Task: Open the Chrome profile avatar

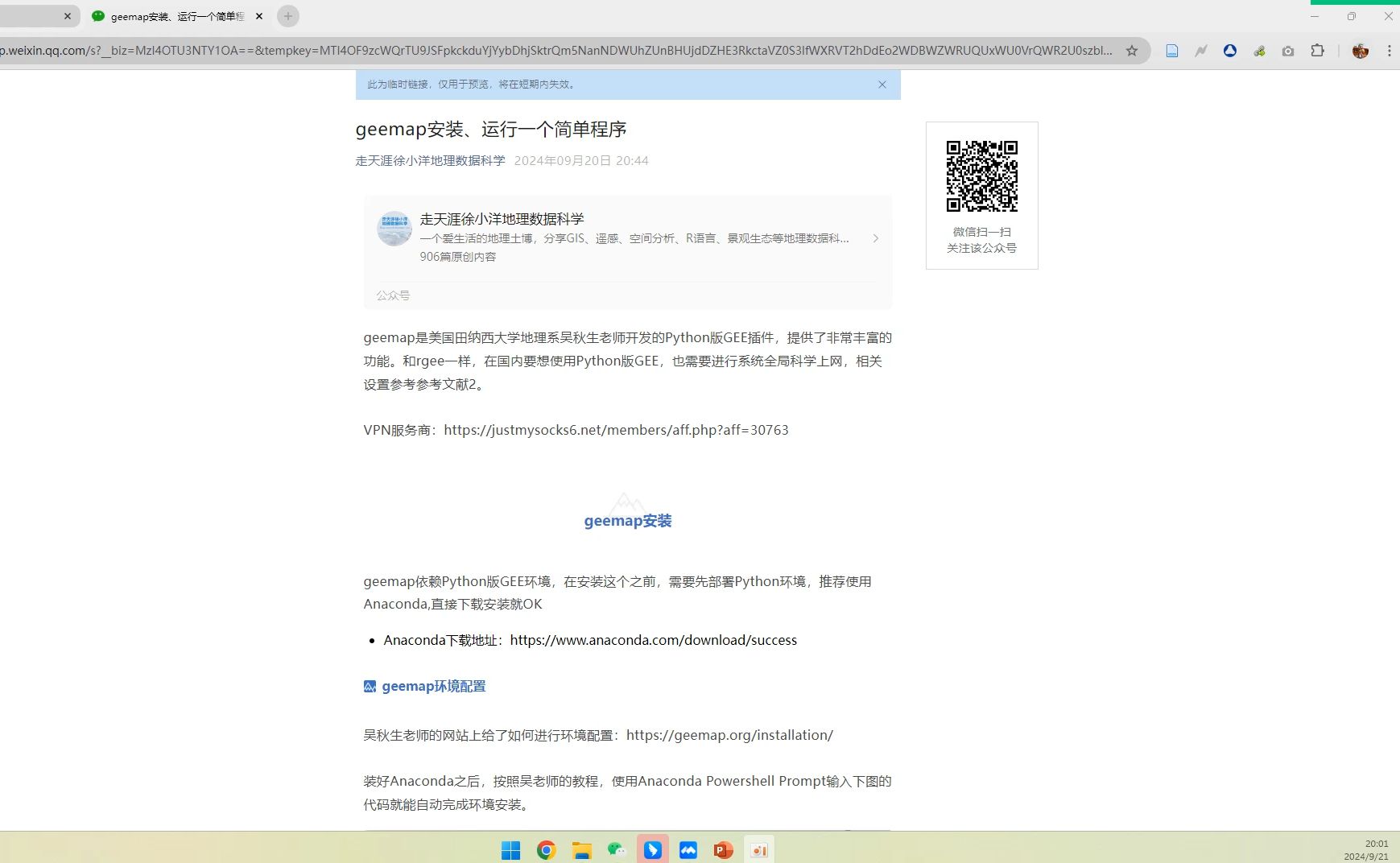Action: point(1361,51)
